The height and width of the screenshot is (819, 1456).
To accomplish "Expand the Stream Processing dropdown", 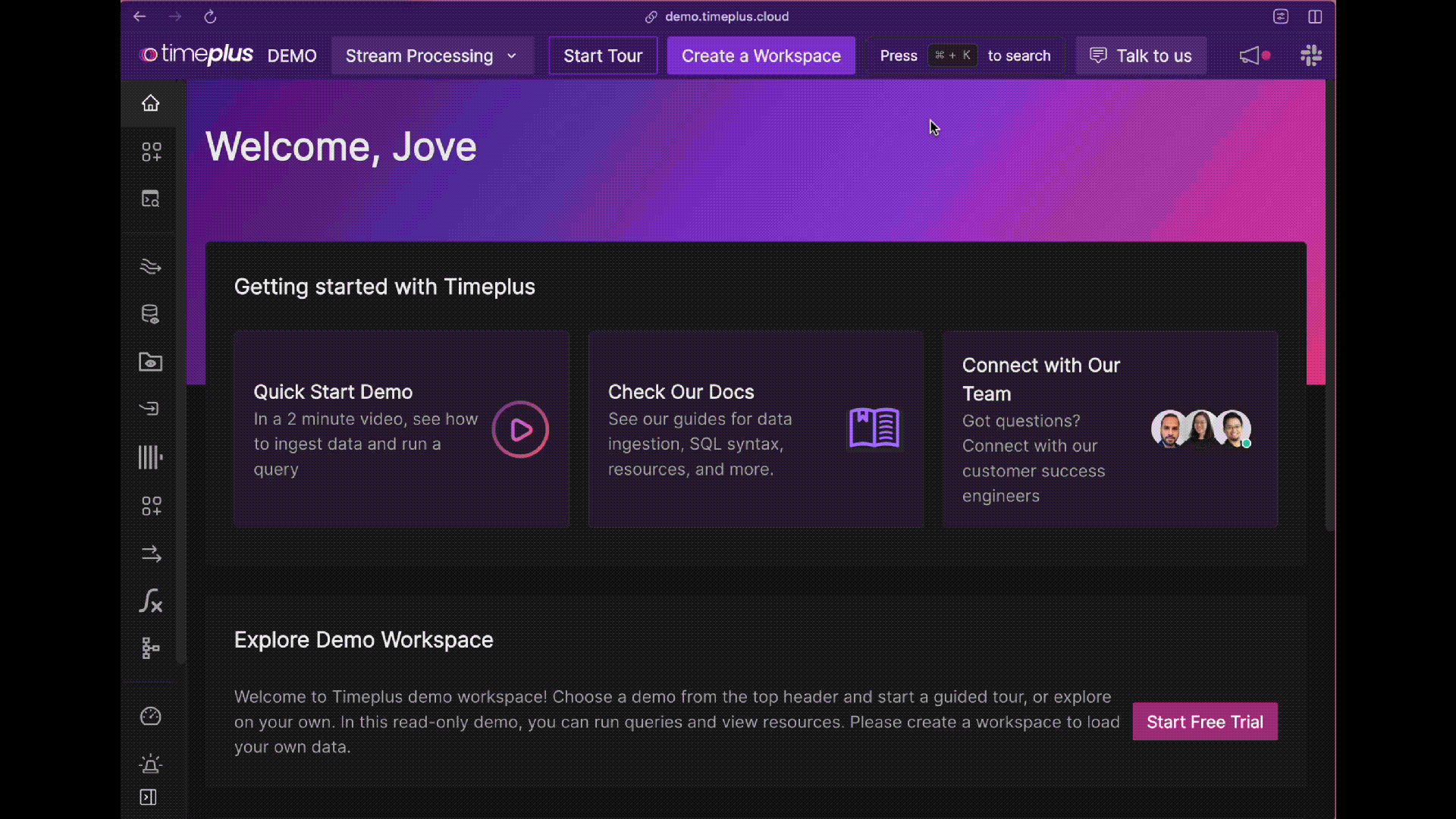I will [432, 55].
